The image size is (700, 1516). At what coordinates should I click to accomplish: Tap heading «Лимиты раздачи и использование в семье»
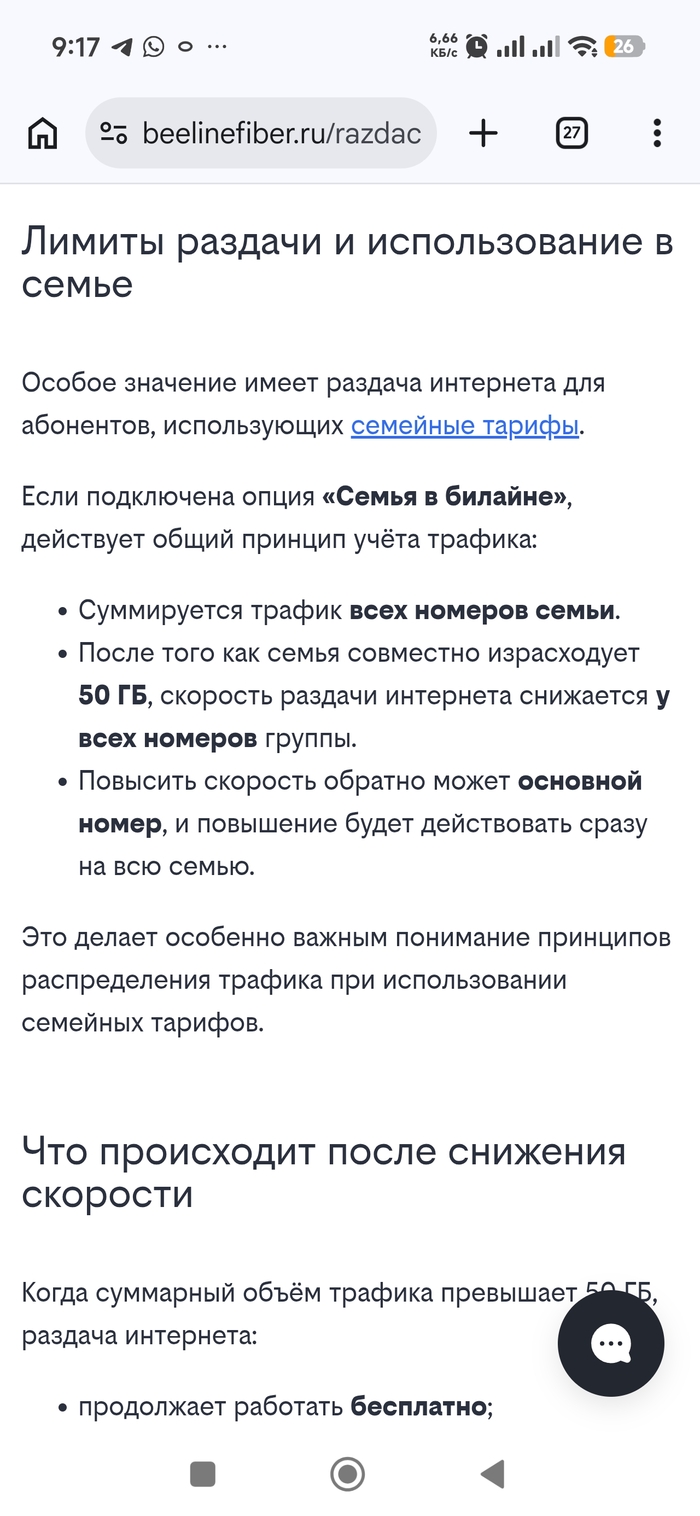tap(347, 263)
